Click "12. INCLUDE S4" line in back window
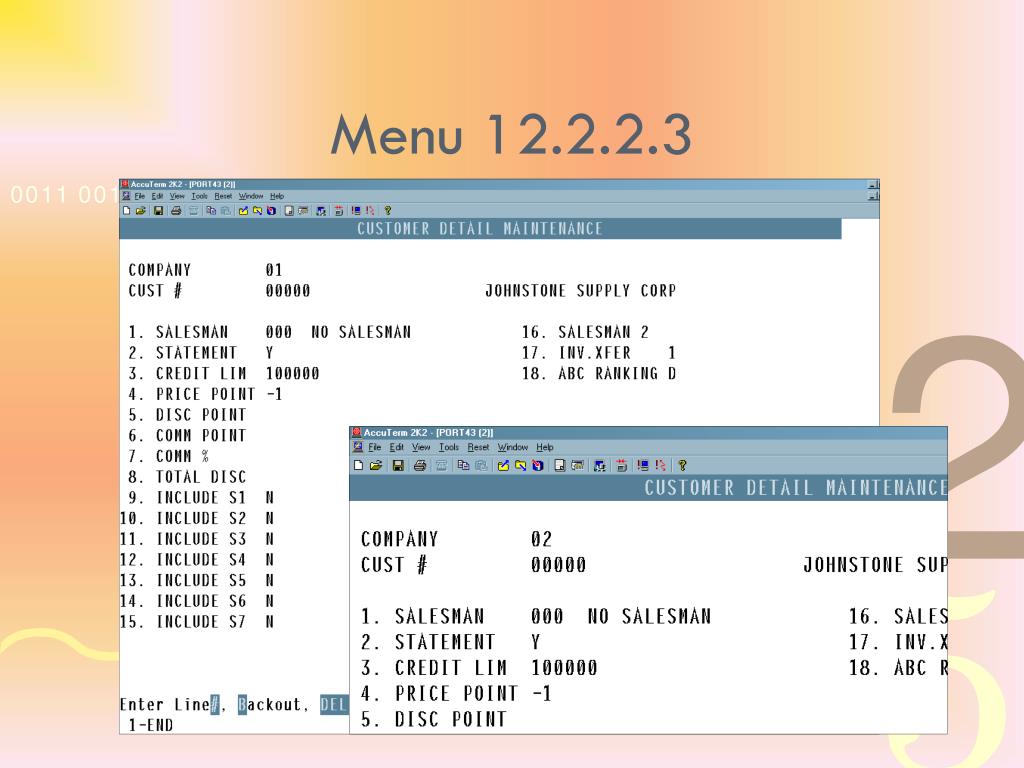Viewport: 1024px width, 768px height. point(197,560)
